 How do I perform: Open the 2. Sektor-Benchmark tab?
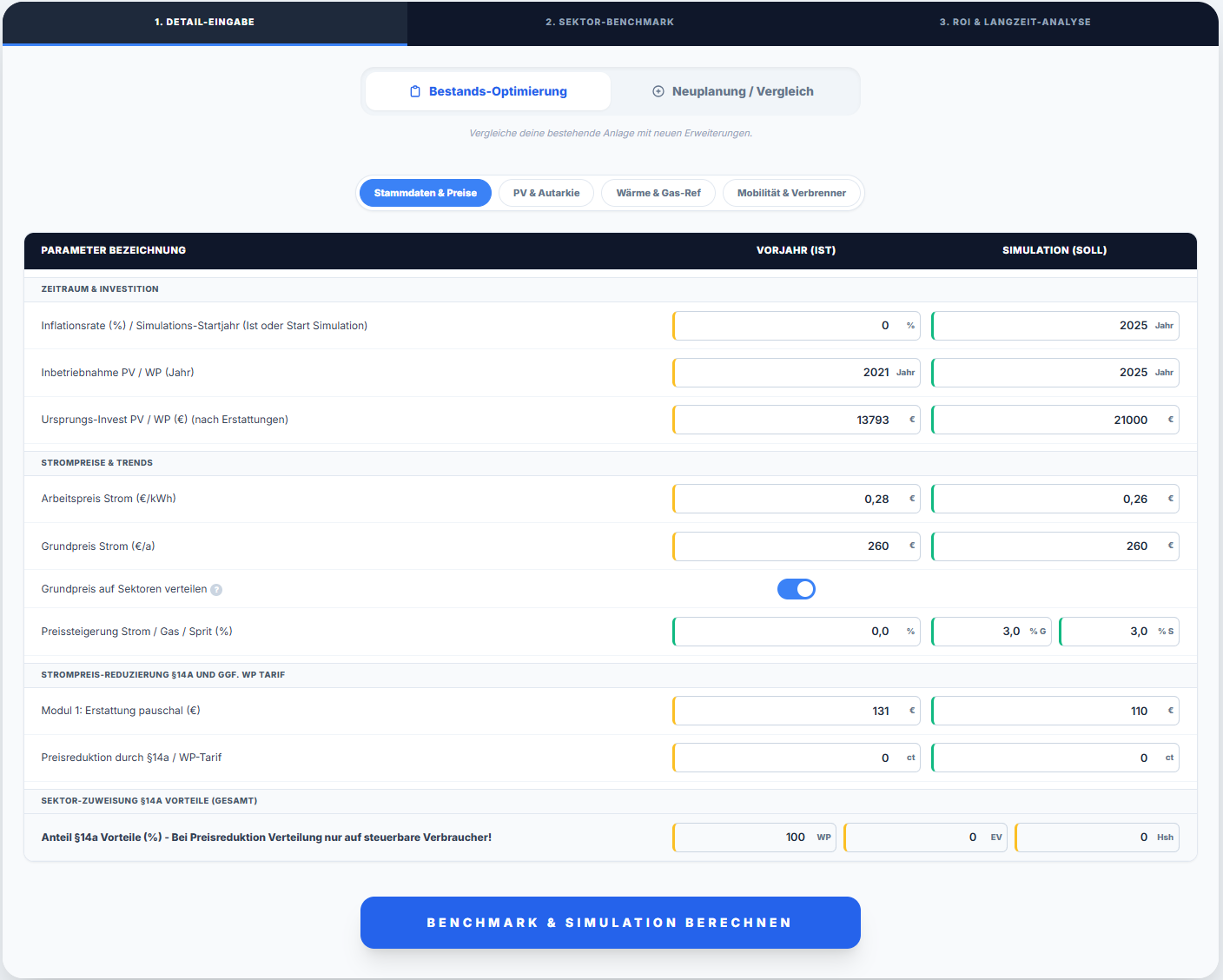click(x=610, y=23)
